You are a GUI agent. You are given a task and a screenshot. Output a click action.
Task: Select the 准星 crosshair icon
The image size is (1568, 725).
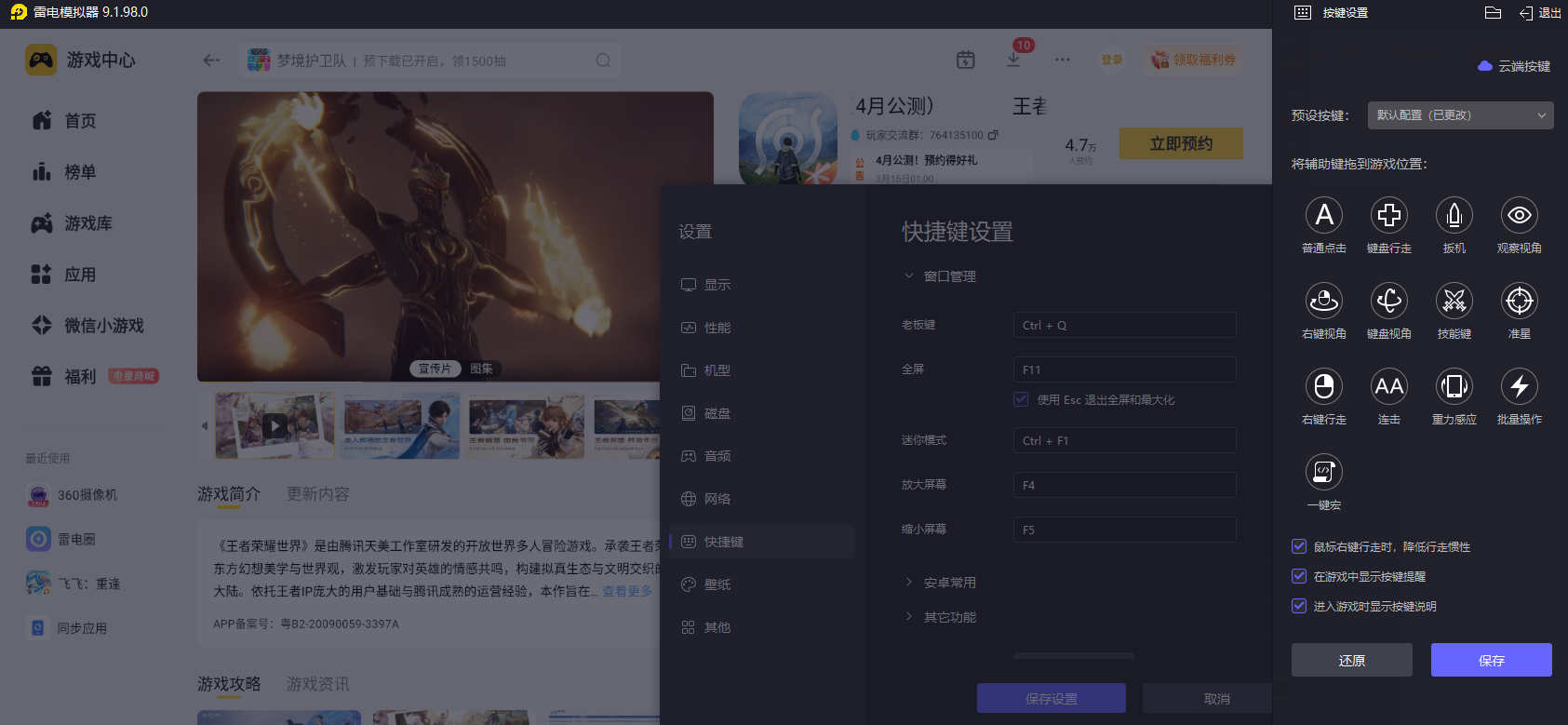tap(1520, 301)
